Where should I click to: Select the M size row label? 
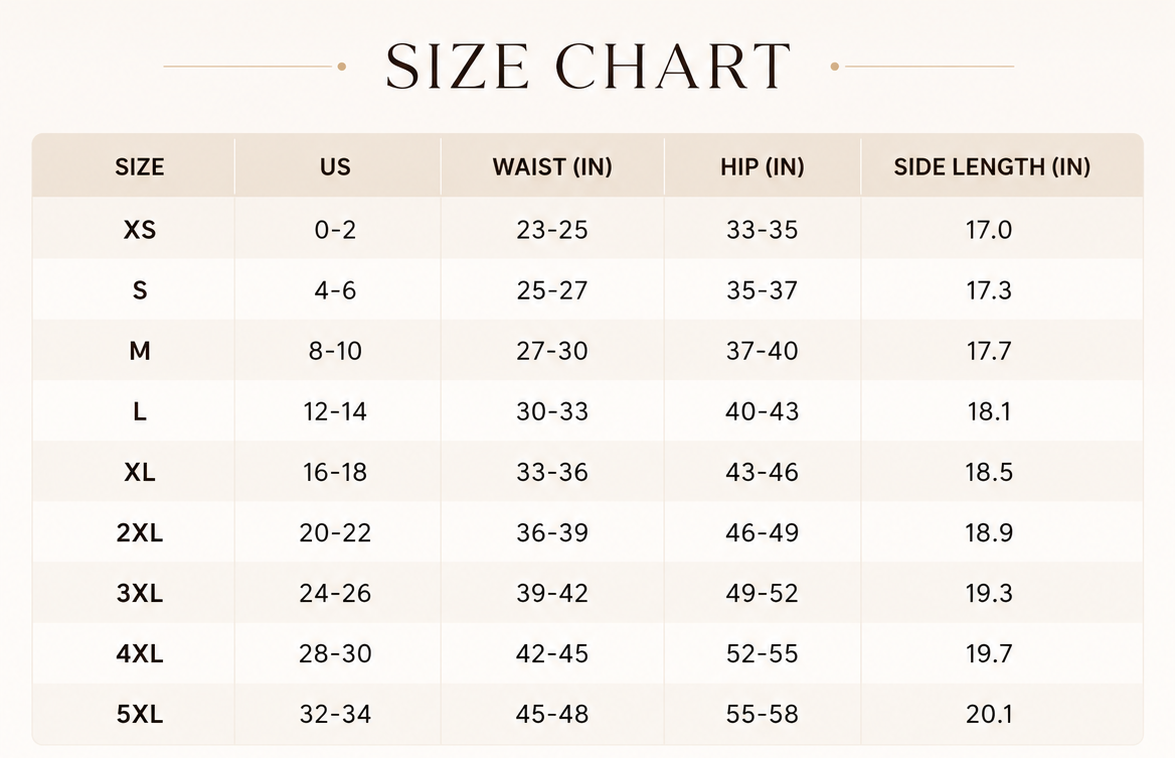pos(139,351)
